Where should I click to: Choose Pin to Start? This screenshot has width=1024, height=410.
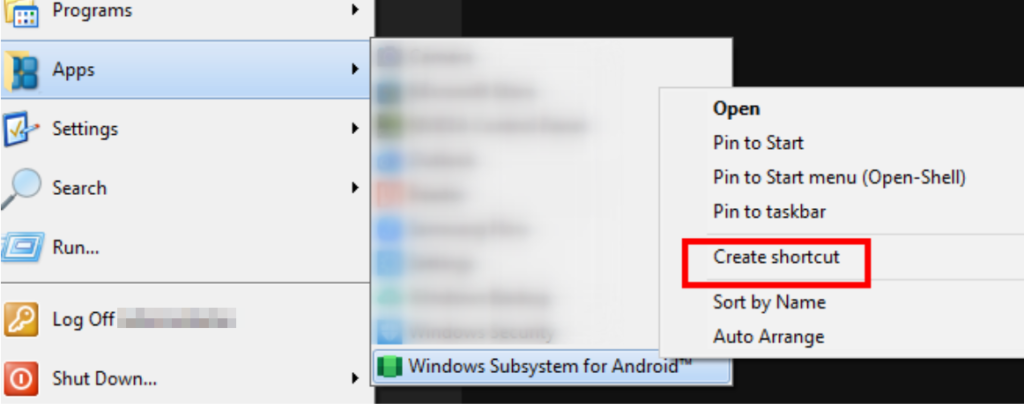[x=758, y=143]
